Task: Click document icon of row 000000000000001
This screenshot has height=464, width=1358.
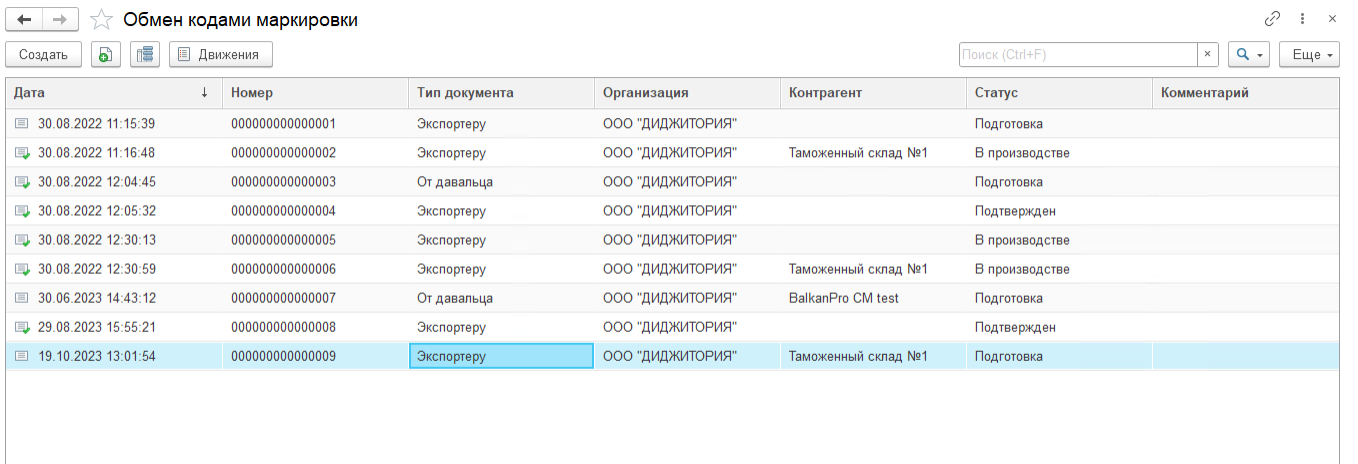Action: [22, 124]
